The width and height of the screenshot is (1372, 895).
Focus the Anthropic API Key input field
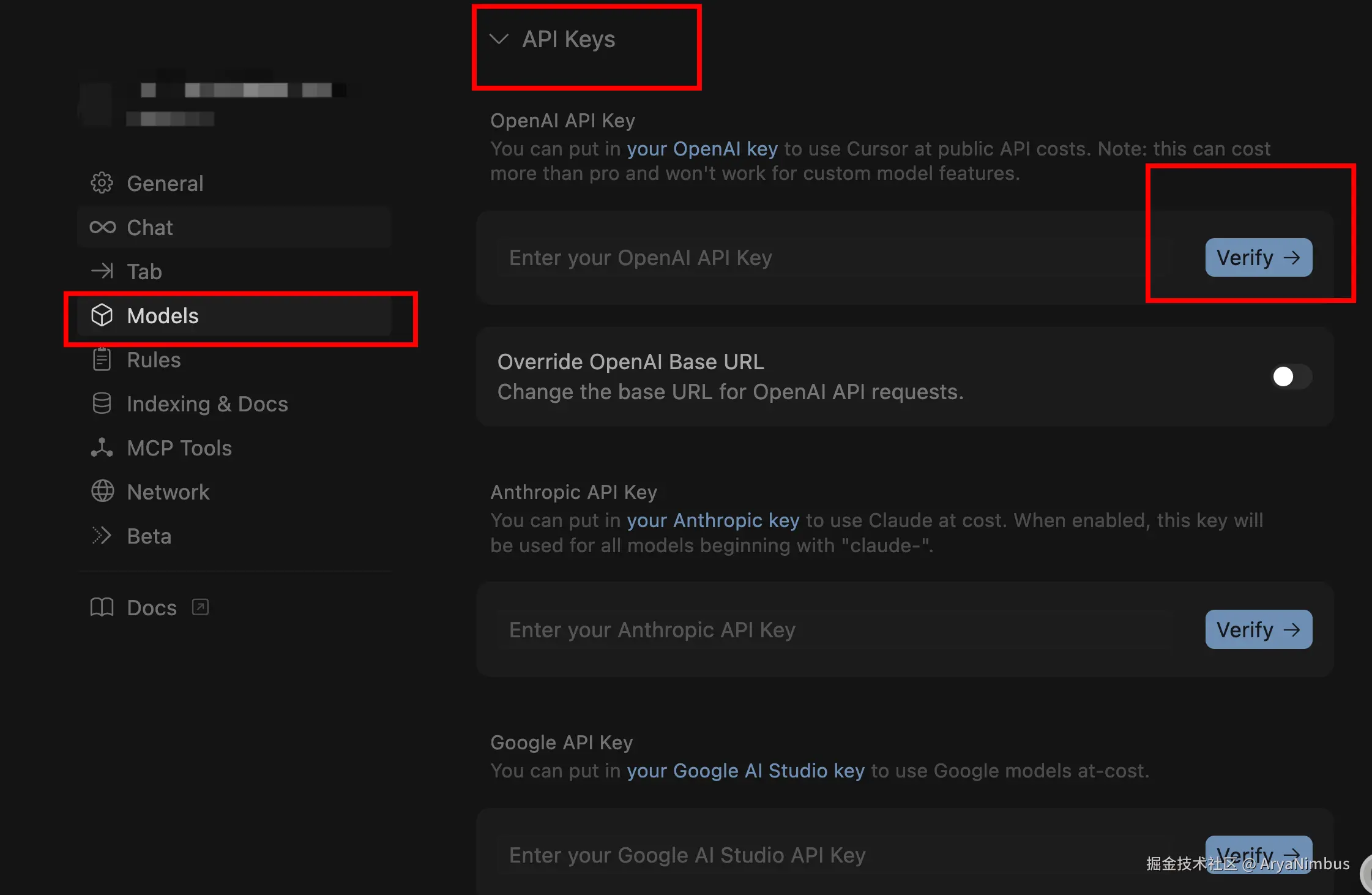coord(832,630)
